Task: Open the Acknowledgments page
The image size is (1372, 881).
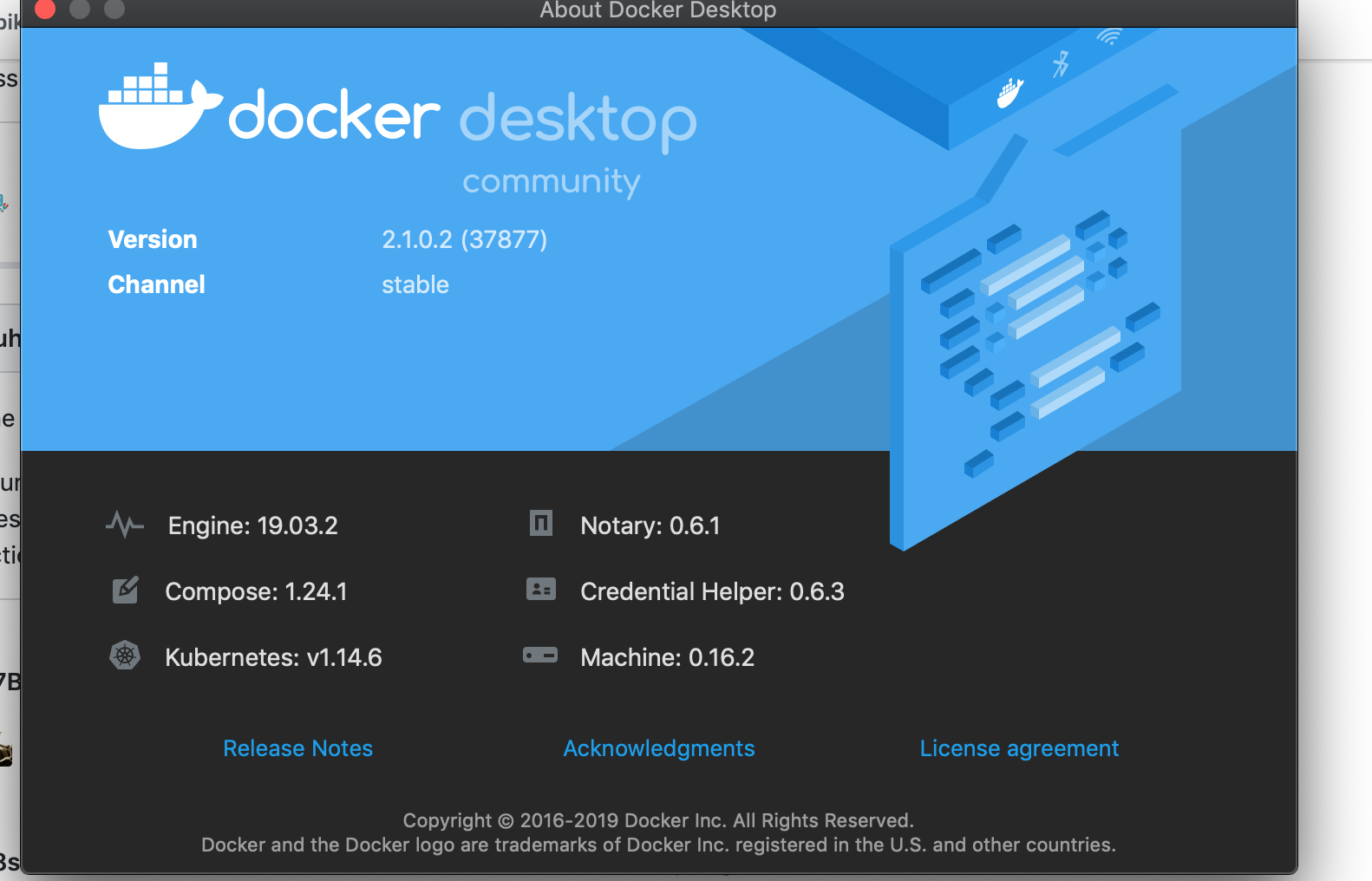Action: (659, 747)
